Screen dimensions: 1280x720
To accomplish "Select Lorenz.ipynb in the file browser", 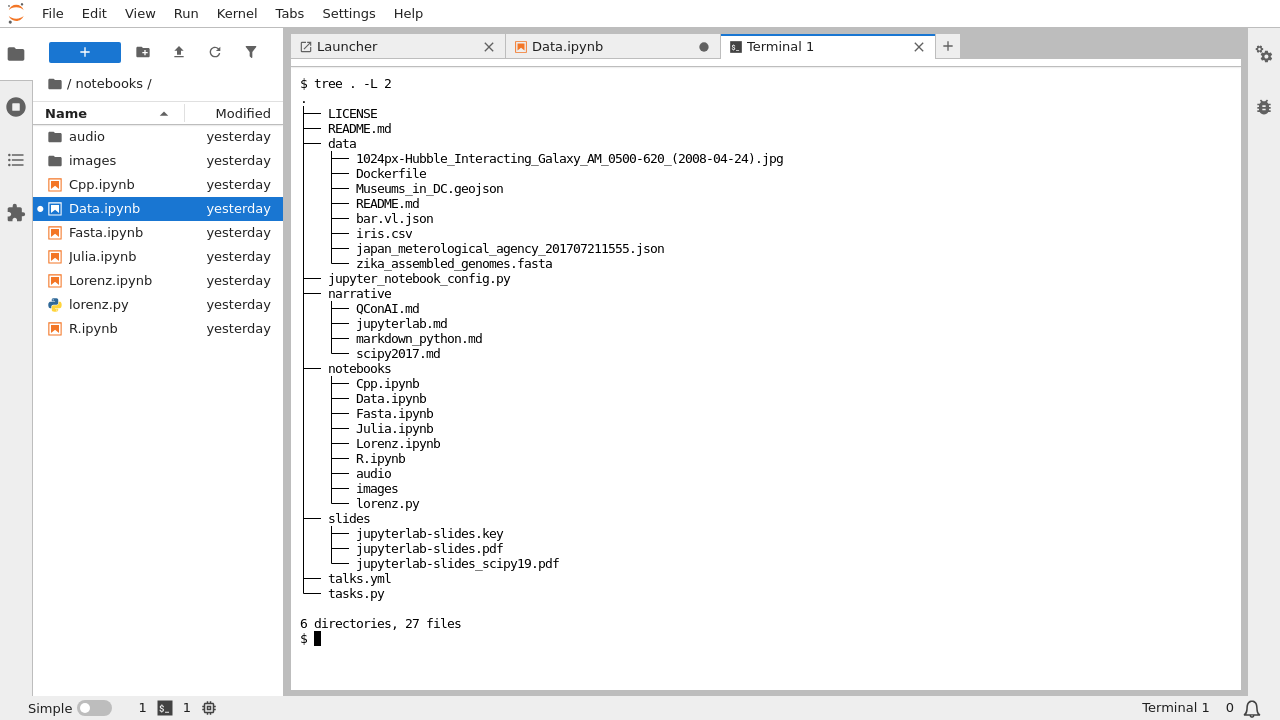I will pyautogui.click(x=110, y=280).
